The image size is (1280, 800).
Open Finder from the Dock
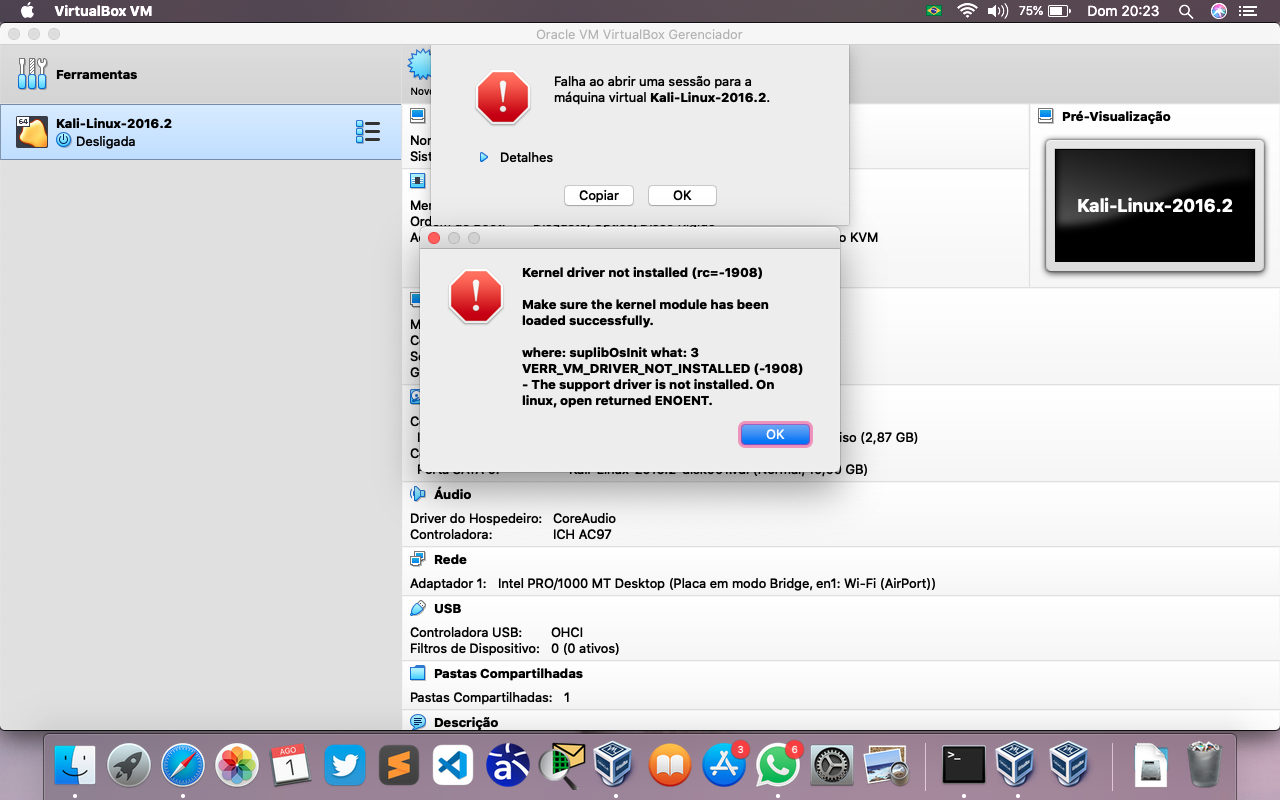75,766
